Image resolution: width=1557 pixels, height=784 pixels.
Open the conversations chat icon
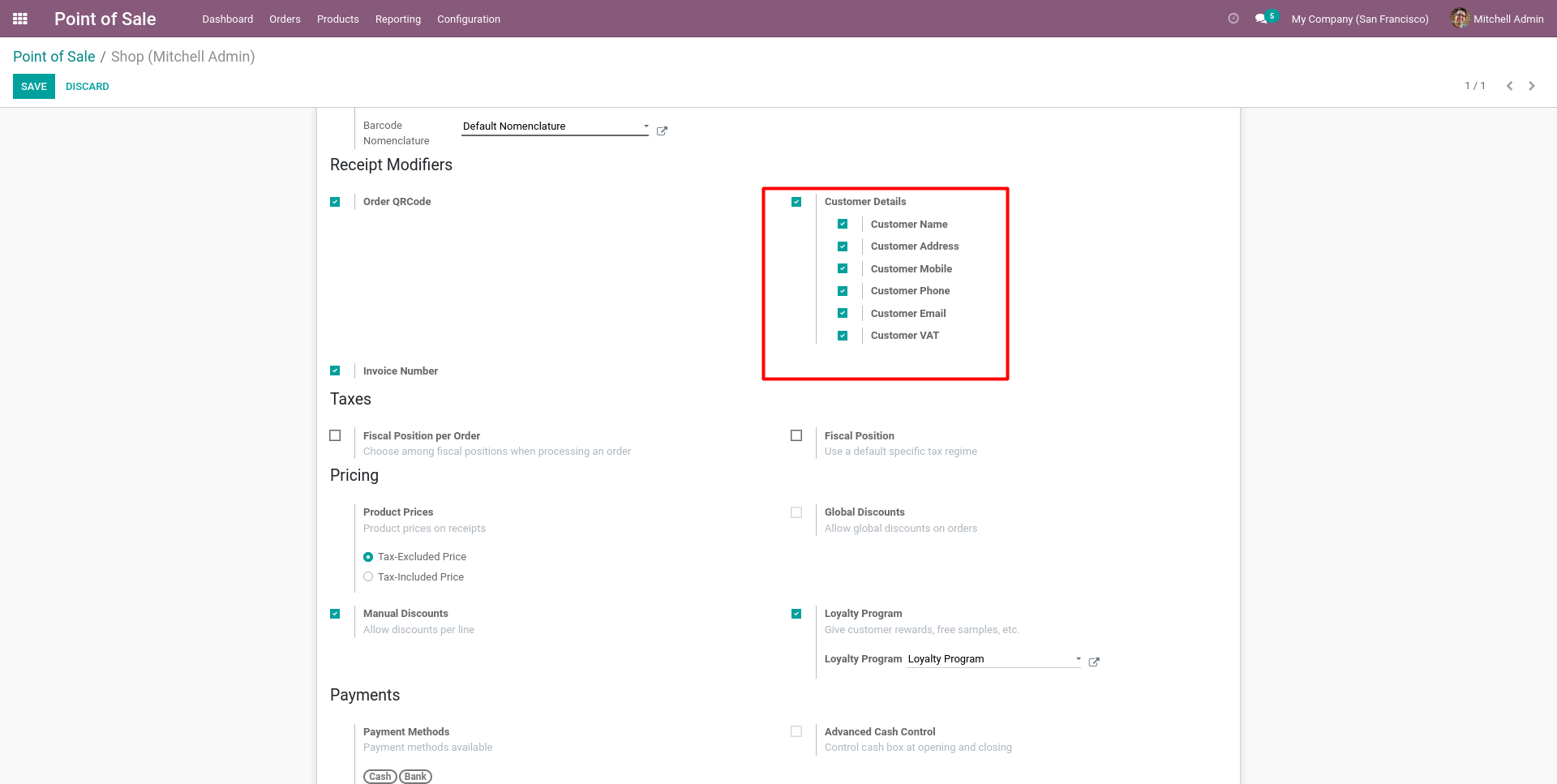coord(1261,19)
